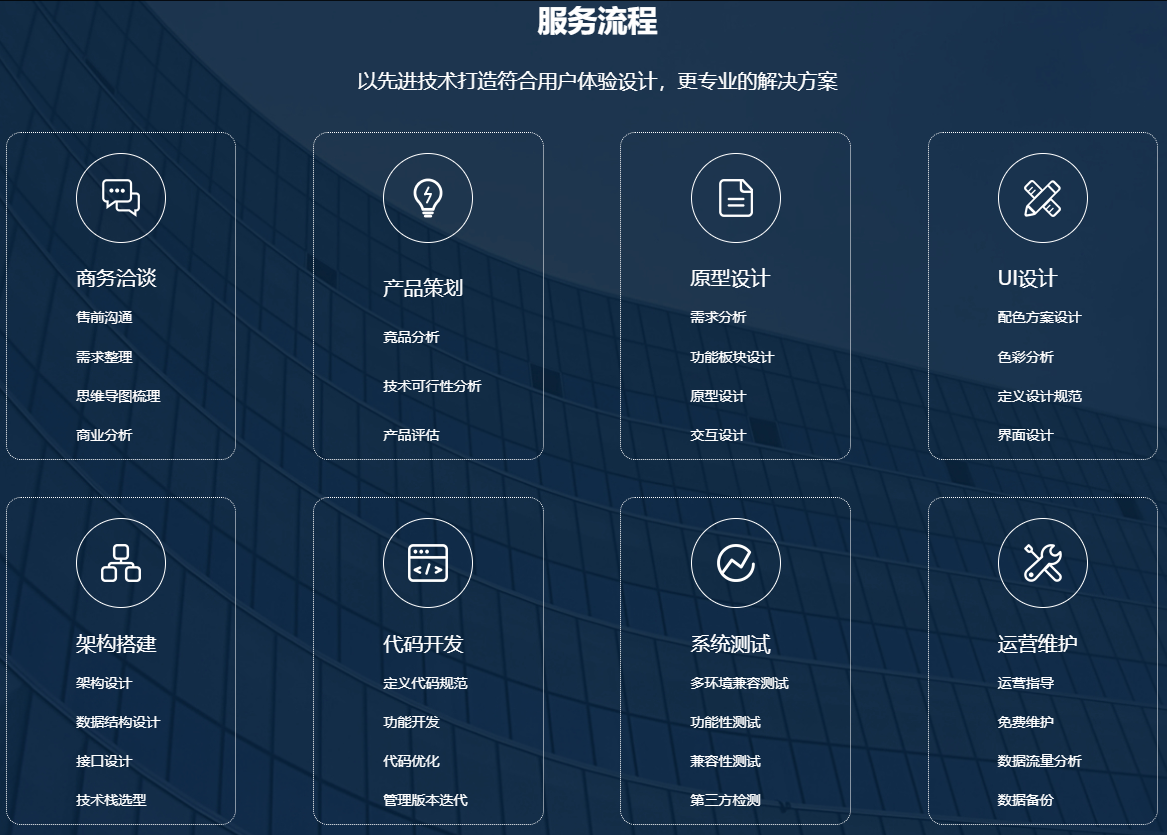Click 商业分析 item
This screenshot has width=1167, height=835.
point(104,435)
